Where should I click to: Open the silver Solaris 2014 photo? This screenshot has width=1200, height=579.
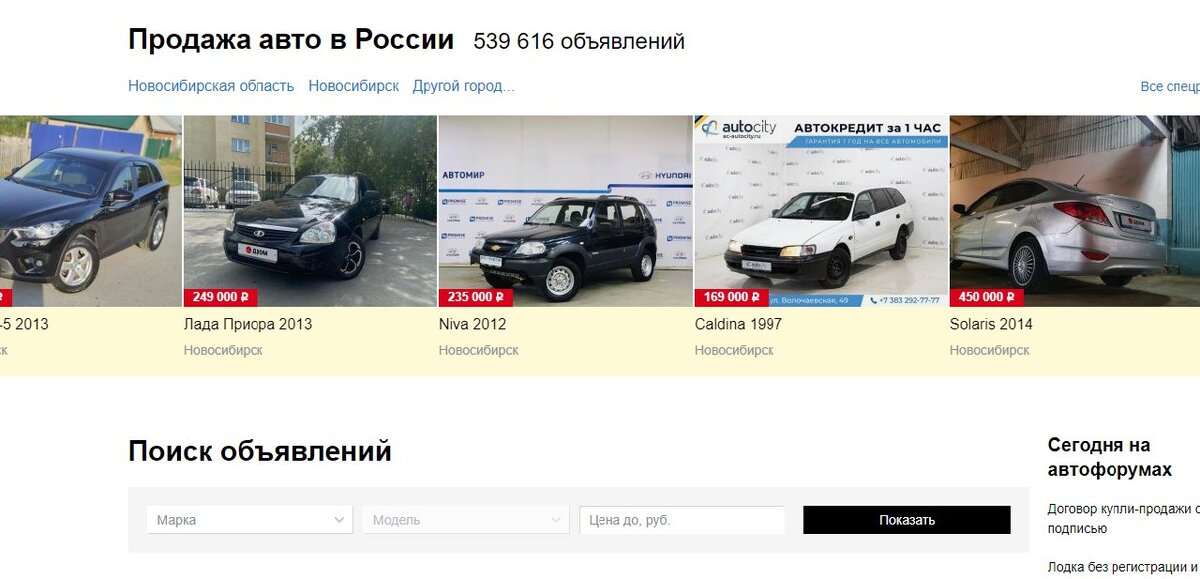point(1075,211)
